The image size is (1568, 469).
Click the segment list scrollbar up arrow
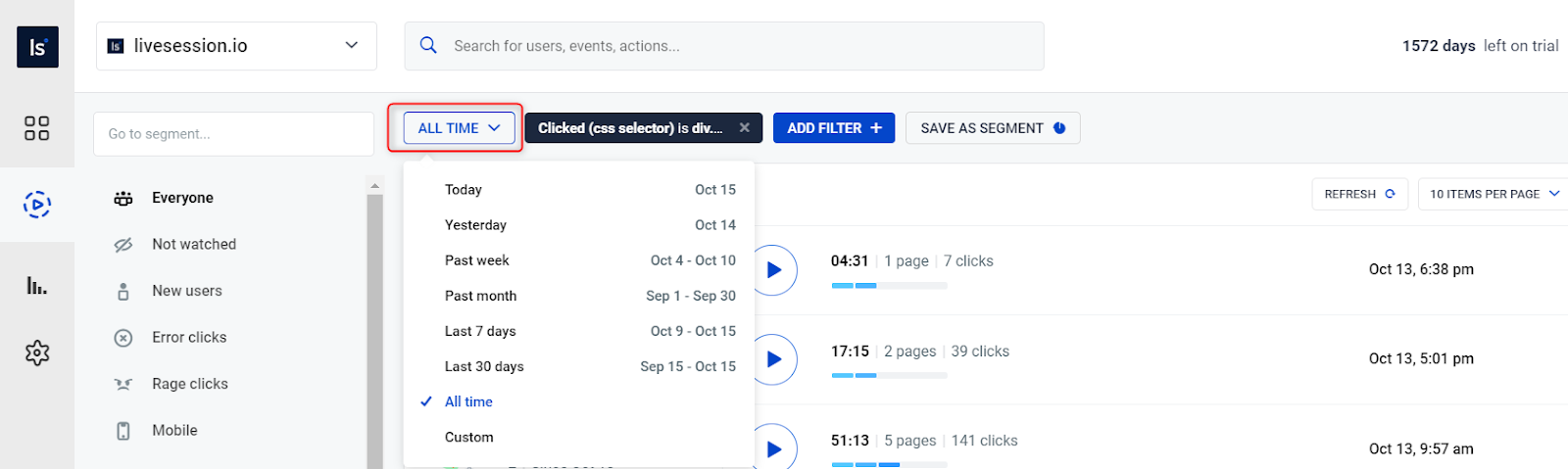[374, 185]
